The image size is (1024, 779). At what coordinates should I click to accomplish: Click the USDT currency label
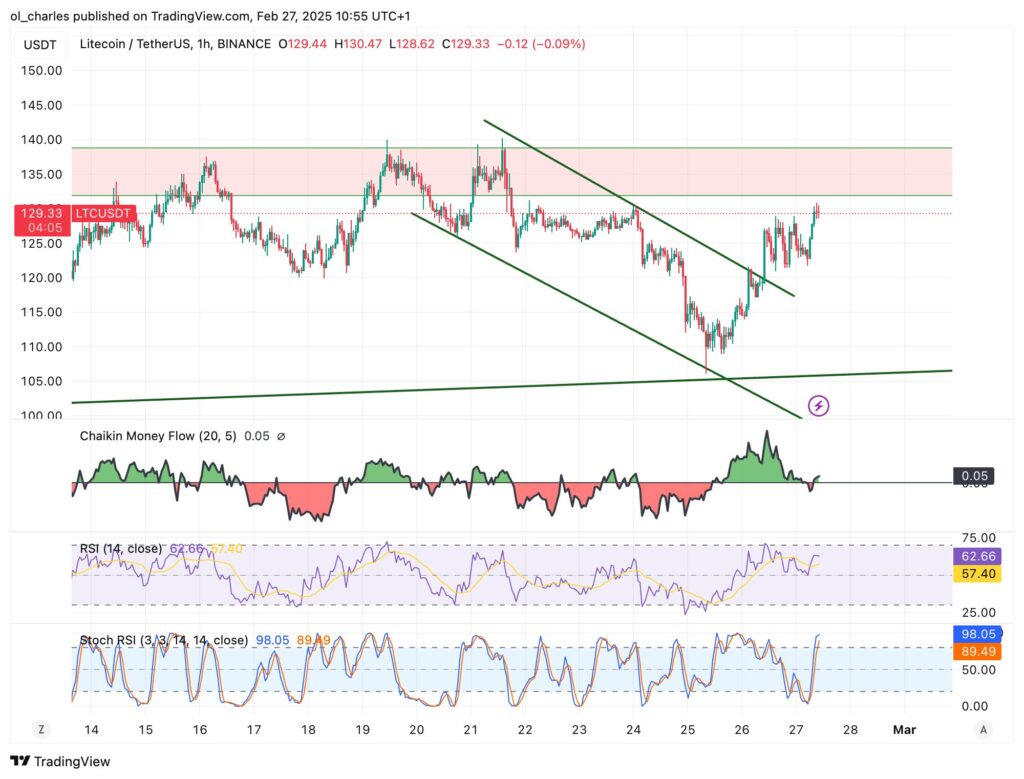pyautogui.click(x=41, y=44)
